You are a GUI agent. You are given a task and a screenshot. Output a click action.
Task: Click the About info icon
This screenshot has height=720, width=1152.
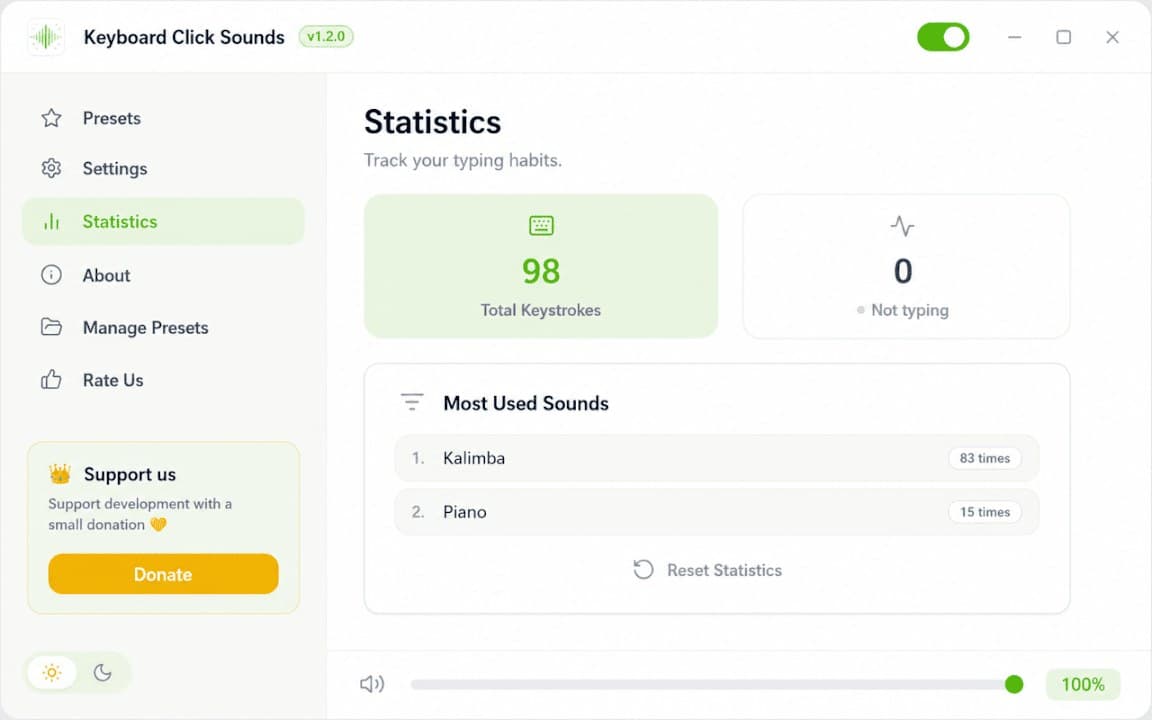coord(51,275)
